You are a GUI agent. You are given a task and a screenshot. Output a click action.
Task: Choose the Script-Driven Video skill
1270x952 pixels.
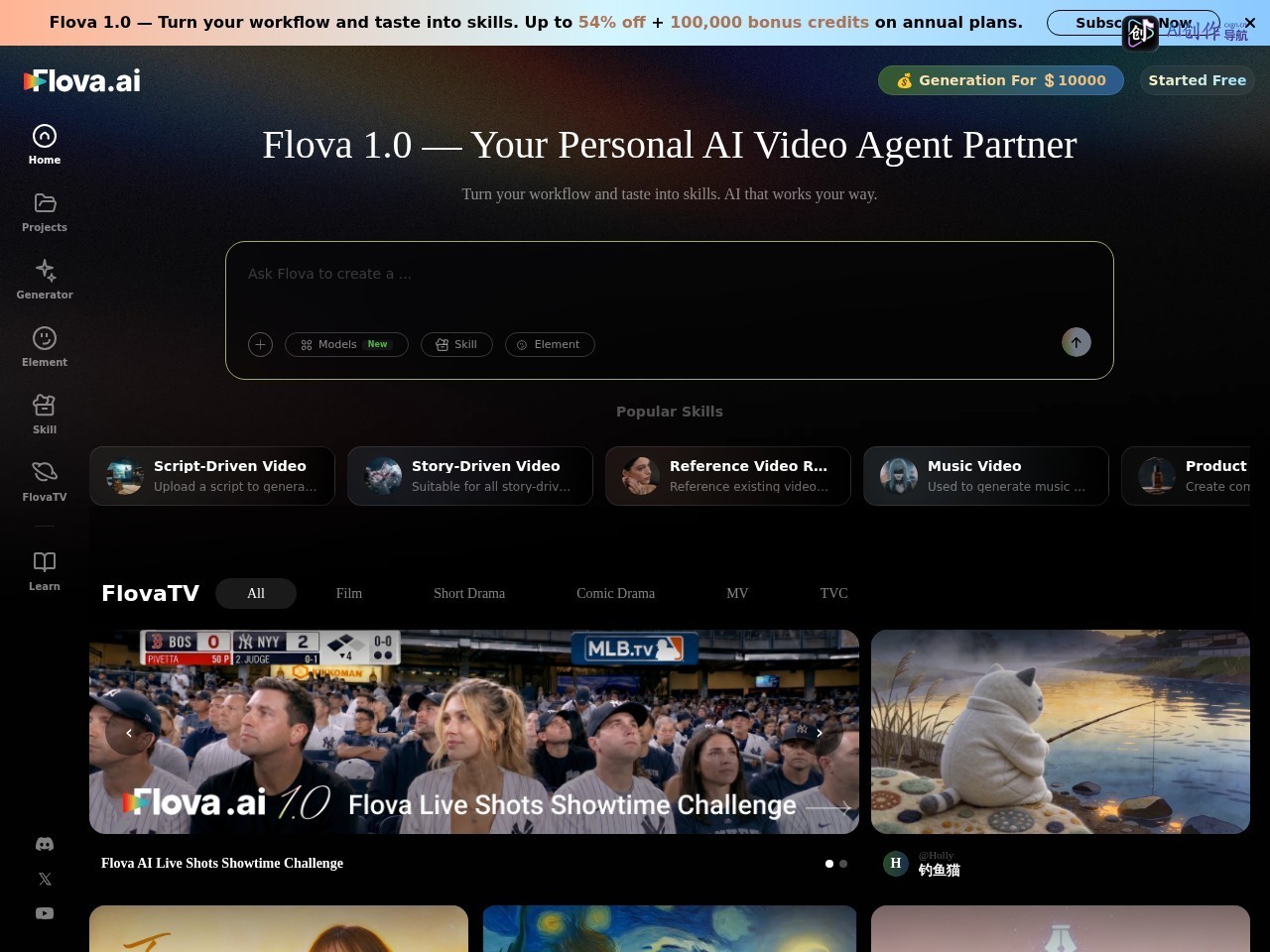[212, 476]
